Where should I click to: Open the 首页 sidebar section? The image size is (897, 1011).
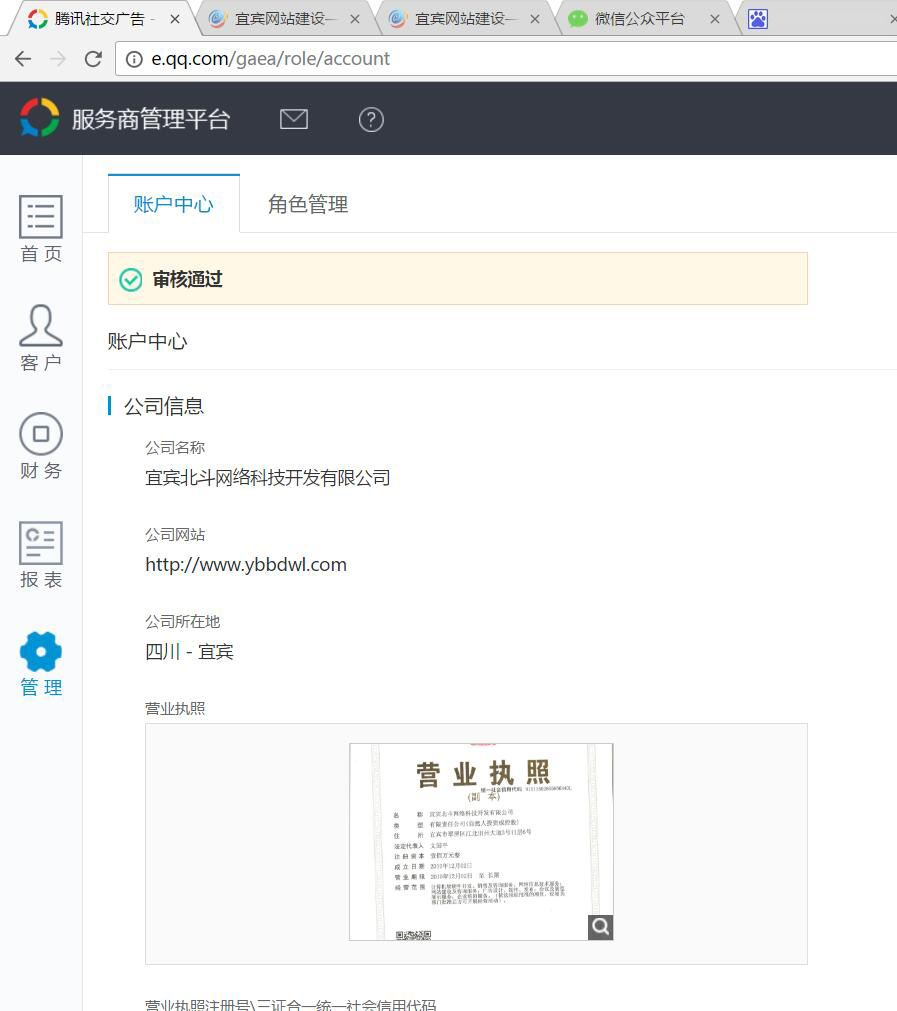tap(40, 228)
